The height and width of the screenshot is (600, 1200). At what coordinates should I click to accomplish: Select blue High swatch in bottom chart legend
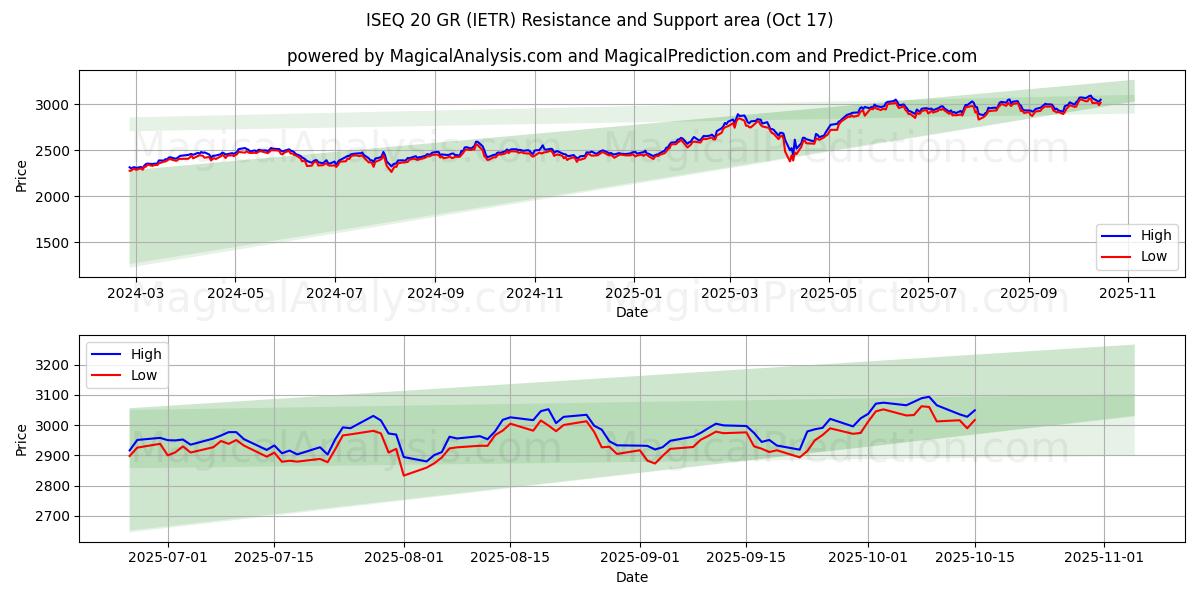coord(106,354)
